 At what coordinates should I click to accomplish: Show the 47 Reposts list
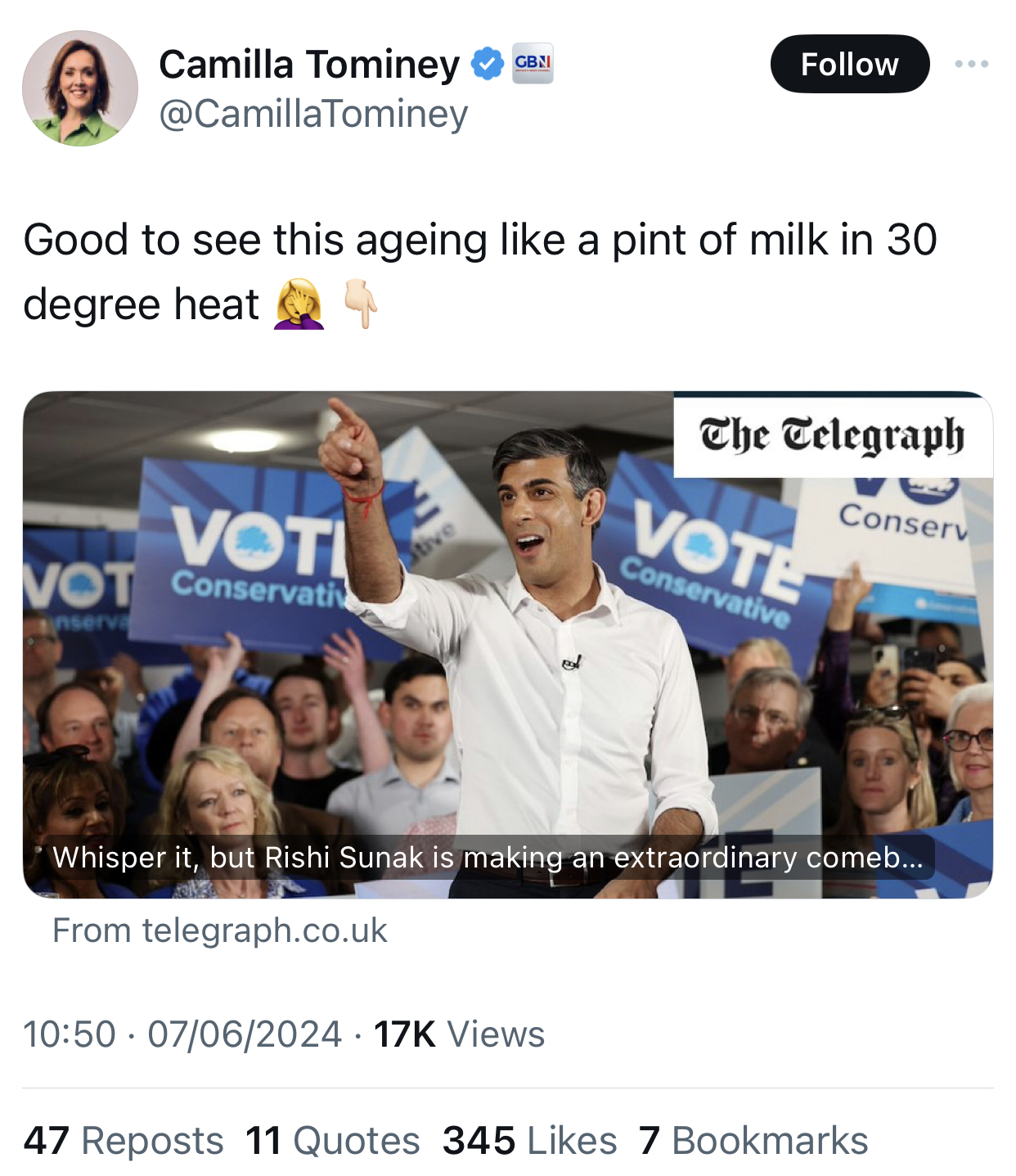tap(124, 1140)
